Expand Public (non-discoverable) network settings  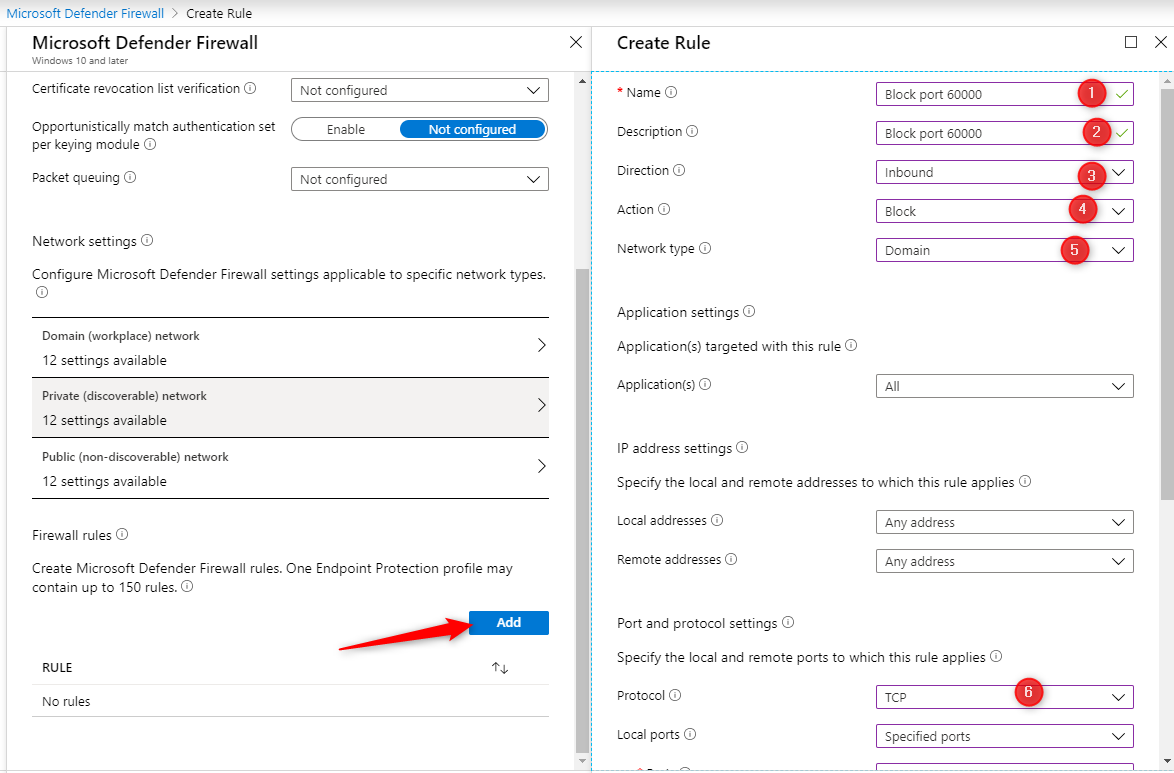click(x=291, y=468)
